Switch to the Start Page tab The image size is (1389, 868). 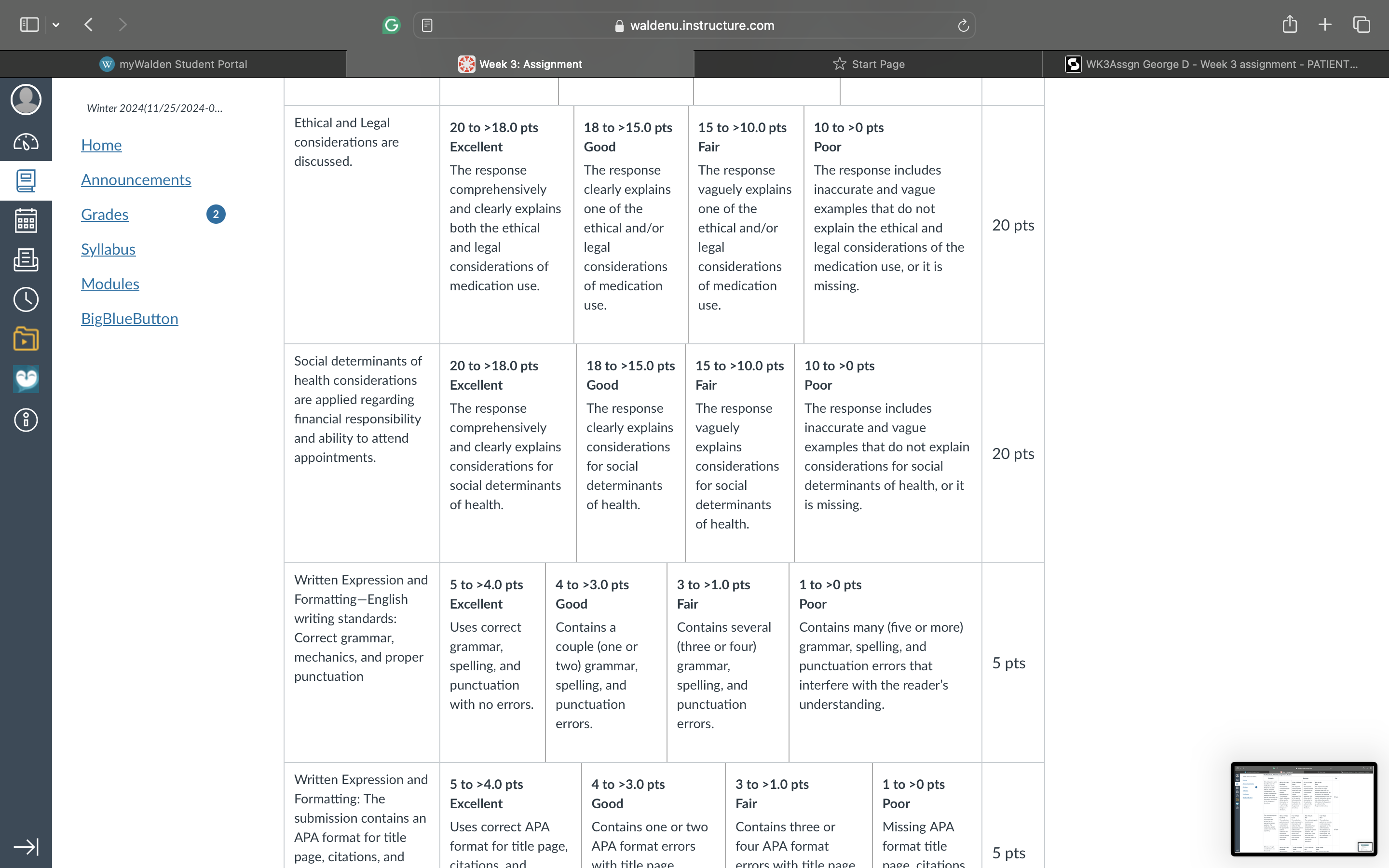pos(868,64)
